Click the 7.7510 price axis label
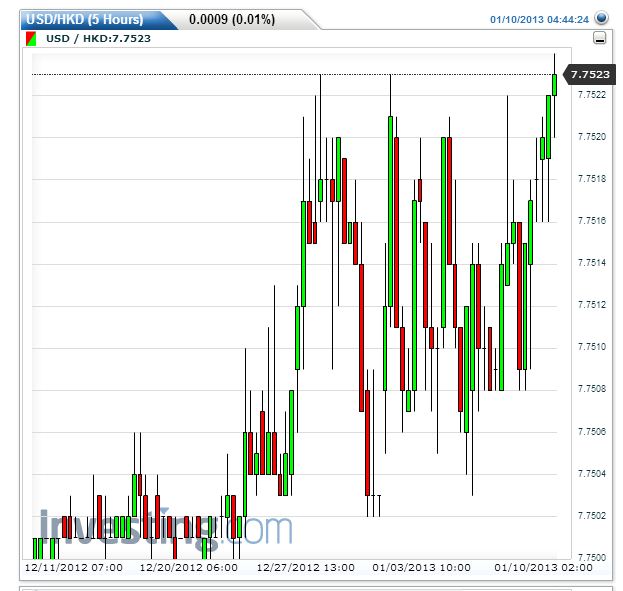 (592, 347)
